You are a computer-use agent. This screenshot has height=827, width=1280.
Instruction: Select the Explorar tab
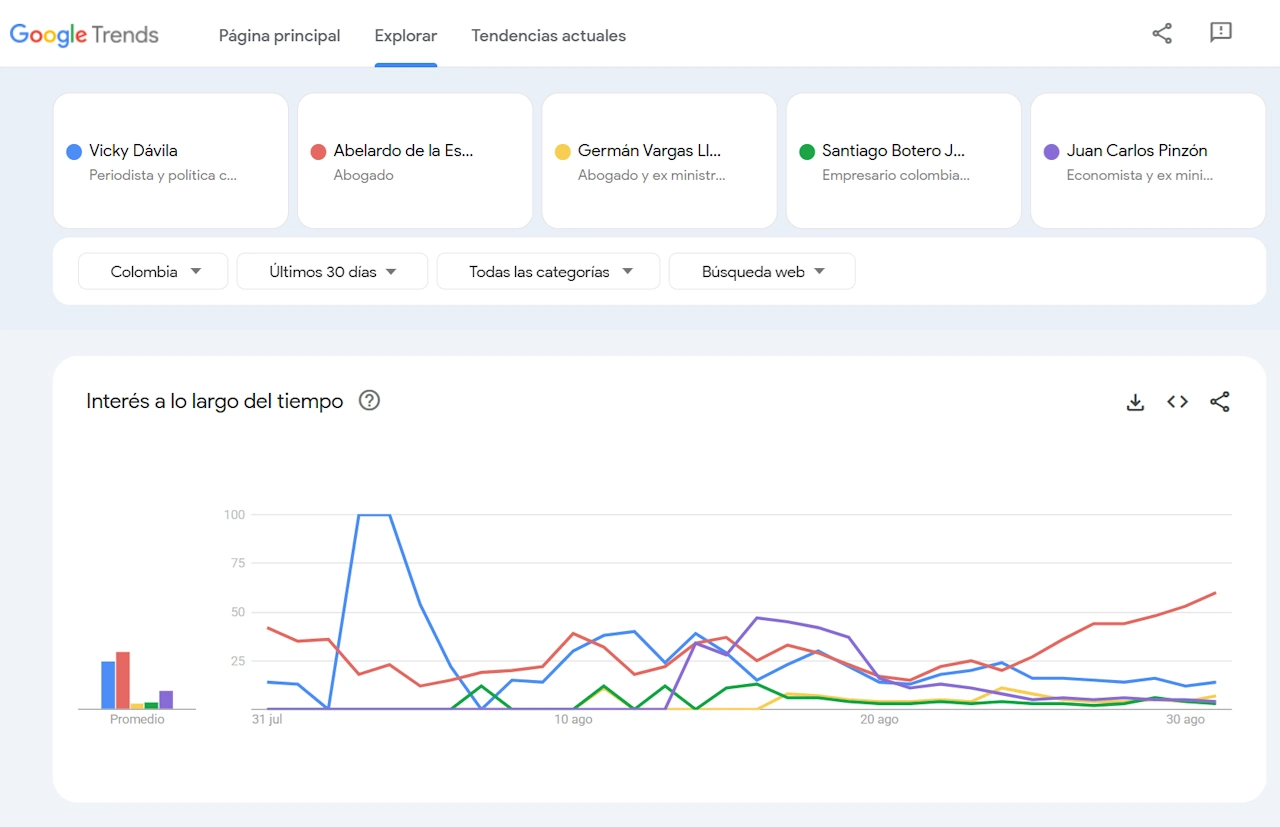coord(405,36)
